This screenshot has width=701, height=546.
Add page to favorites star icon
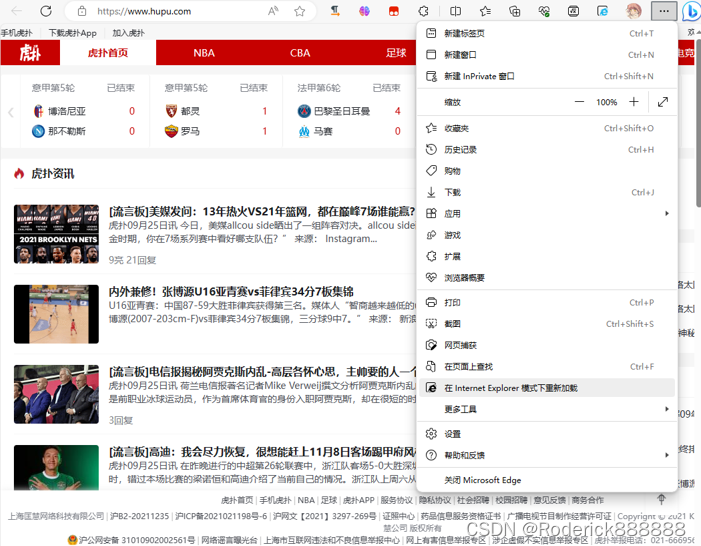point(300,11)
